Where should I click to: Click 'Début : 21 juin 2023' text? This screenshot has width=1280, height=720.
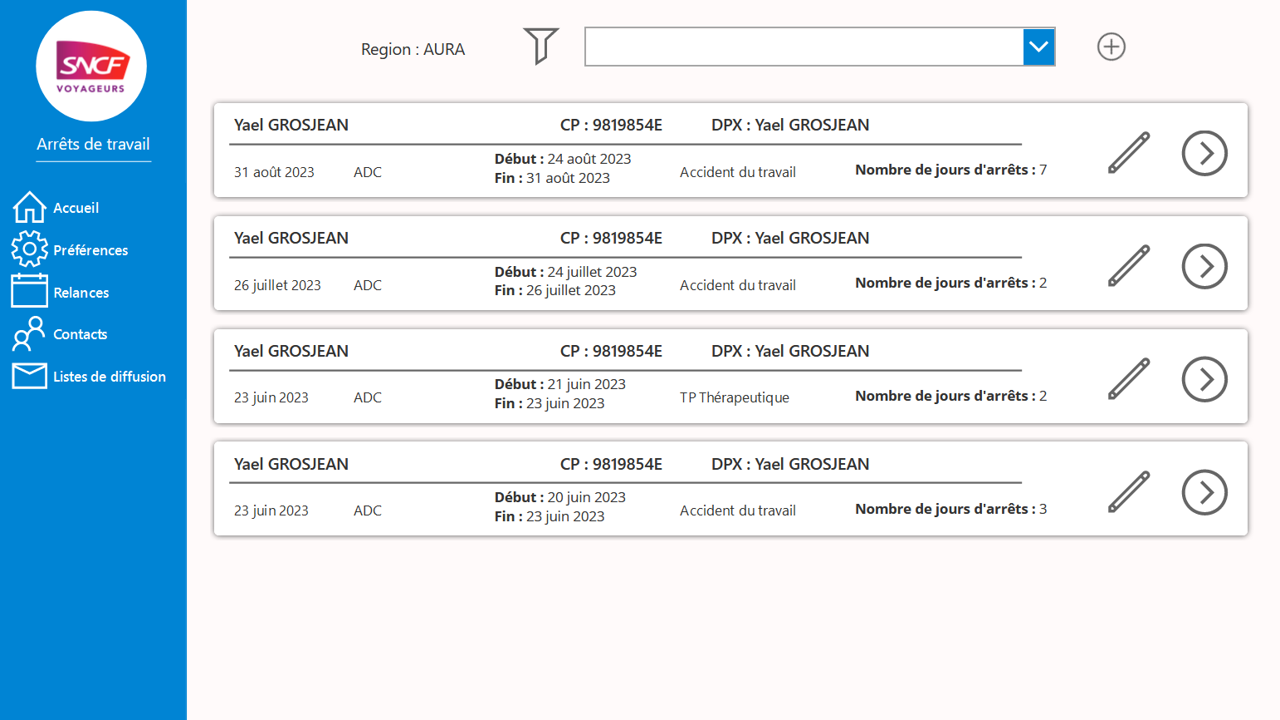pyautogui.click(x=560, y=385)
